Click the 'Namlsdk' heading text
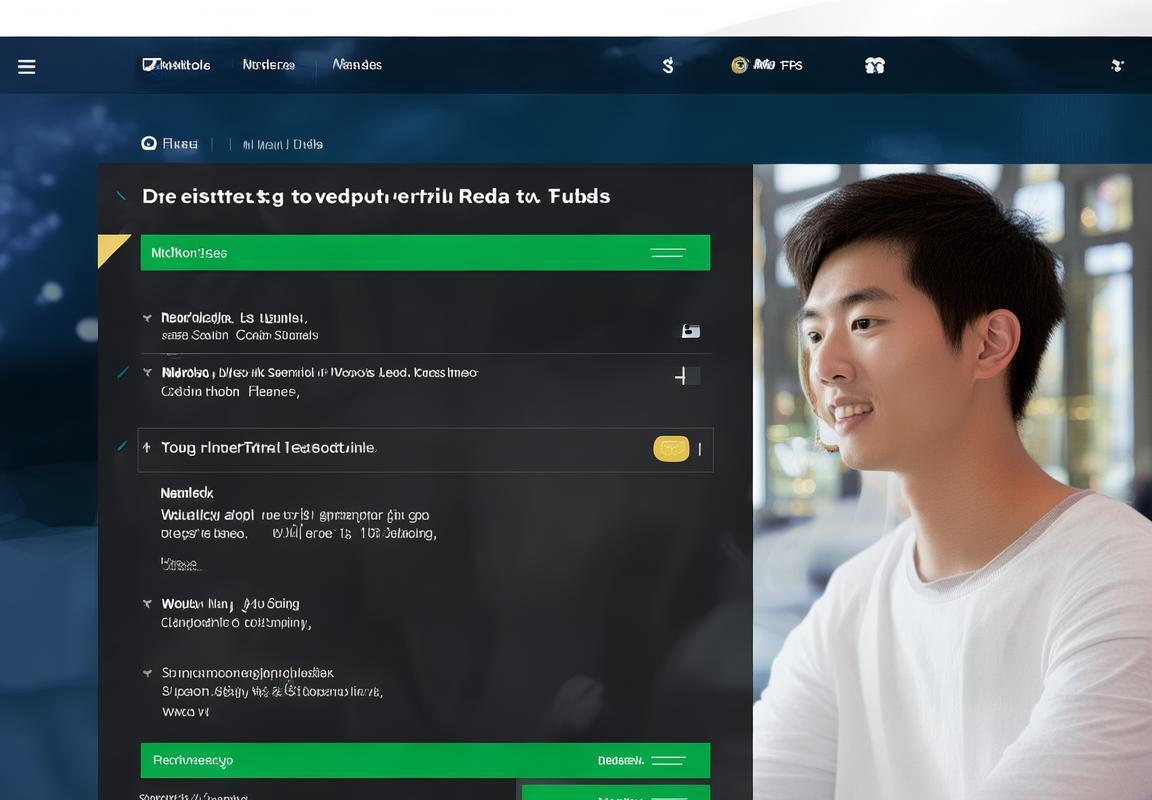Viewport: 1152px width, 800px height. tap(187, 493)
